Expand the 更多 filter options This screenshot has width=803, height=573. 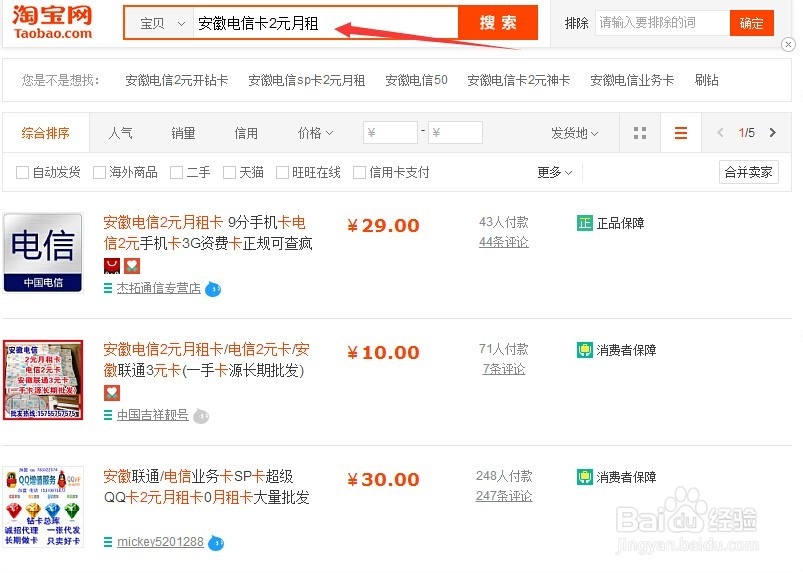[x=555, y=173]
